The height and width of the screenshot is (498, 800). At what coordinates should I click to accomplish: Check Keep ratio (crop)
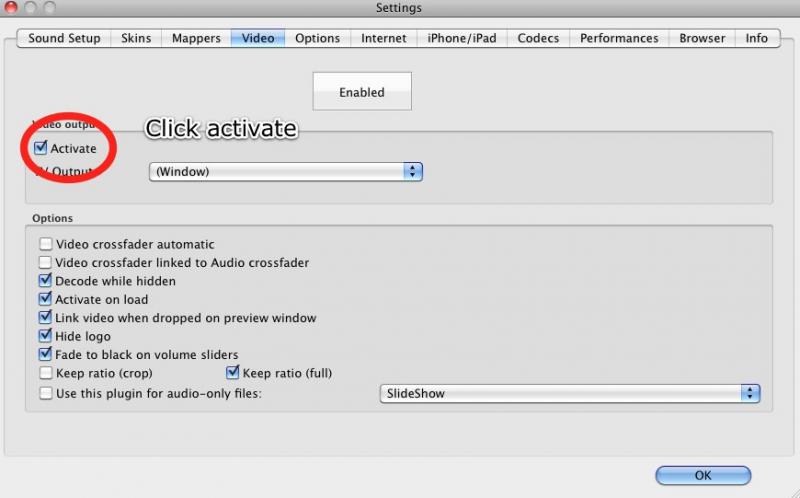pos(46,373)
